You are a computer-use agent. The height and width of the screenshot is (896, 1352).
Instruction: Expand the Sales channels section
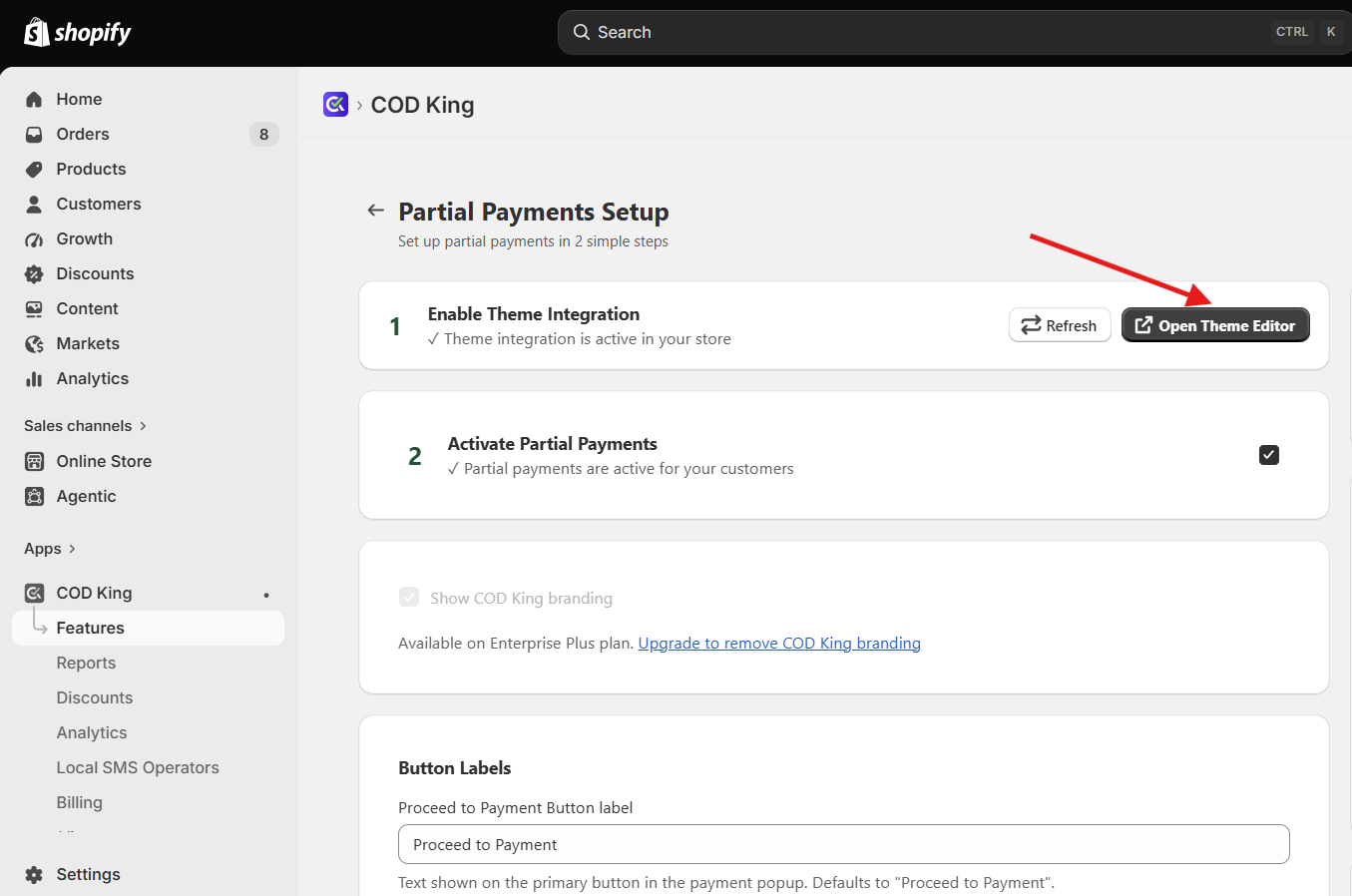point(86,425)
